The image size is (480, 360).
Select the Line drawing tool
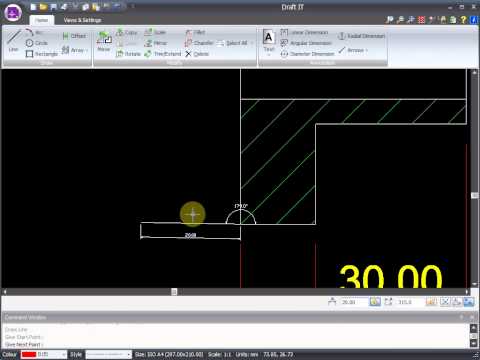tap(13, 41)
